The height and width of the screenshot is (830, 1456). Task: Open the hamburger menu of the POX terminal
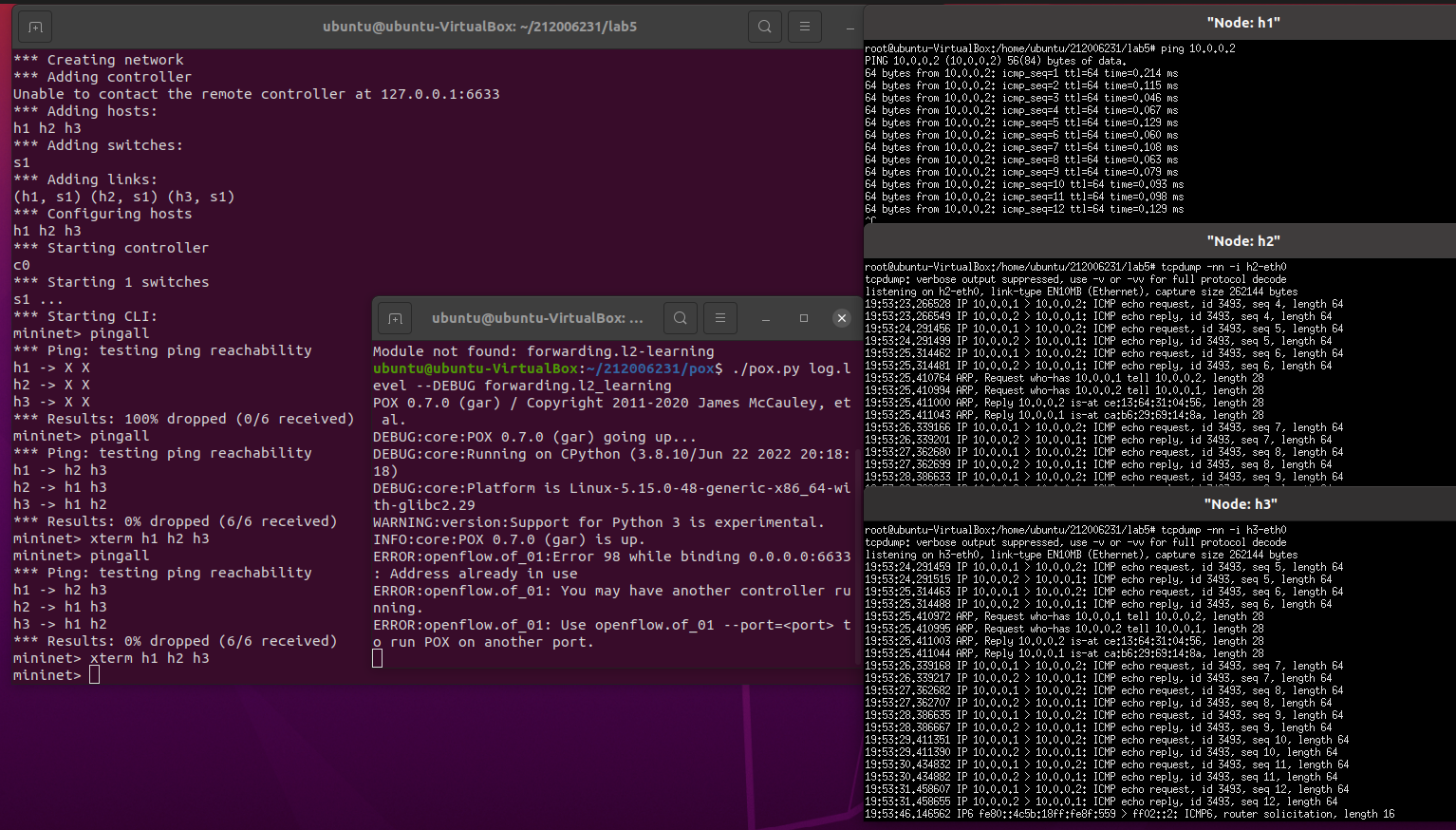tap(720, 318)
